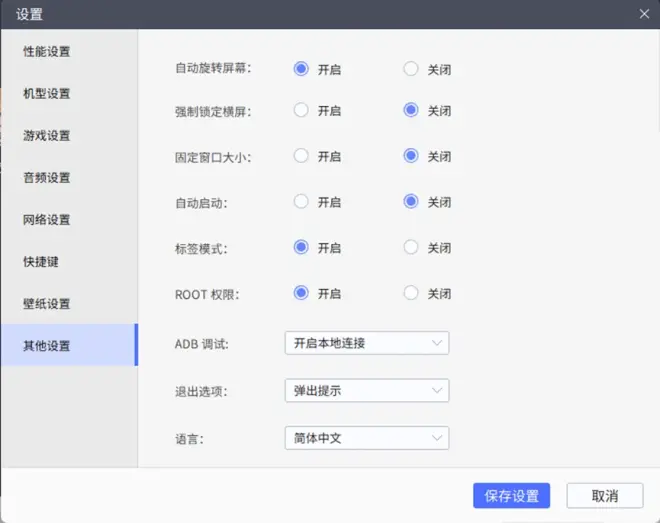The image size is (660, 523).
Task: Click the ROOT 权限 label text
Action: (x=207, y=295)
